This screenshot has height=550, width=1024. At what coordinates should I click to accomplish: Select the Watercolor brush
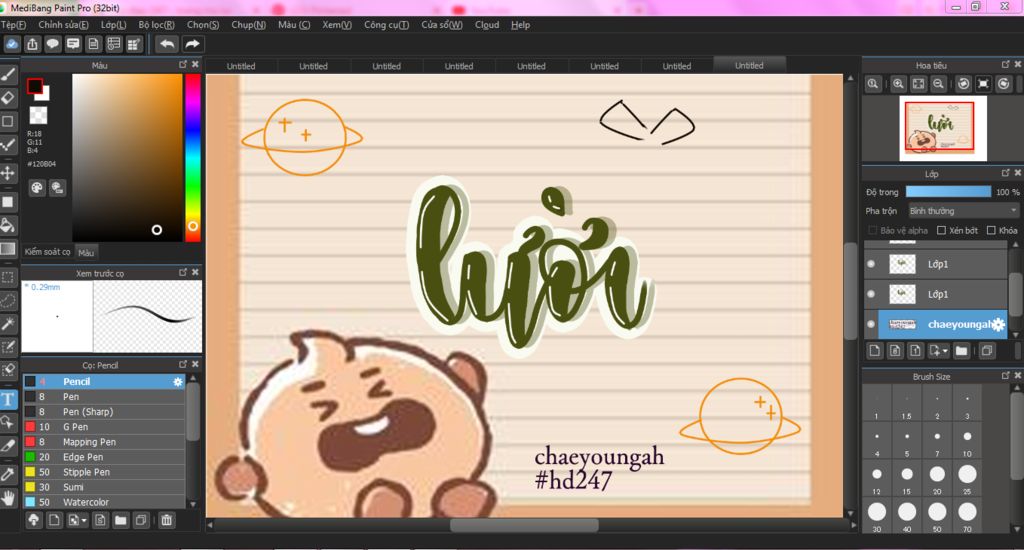pyautogui.click(x=104, y=502)
